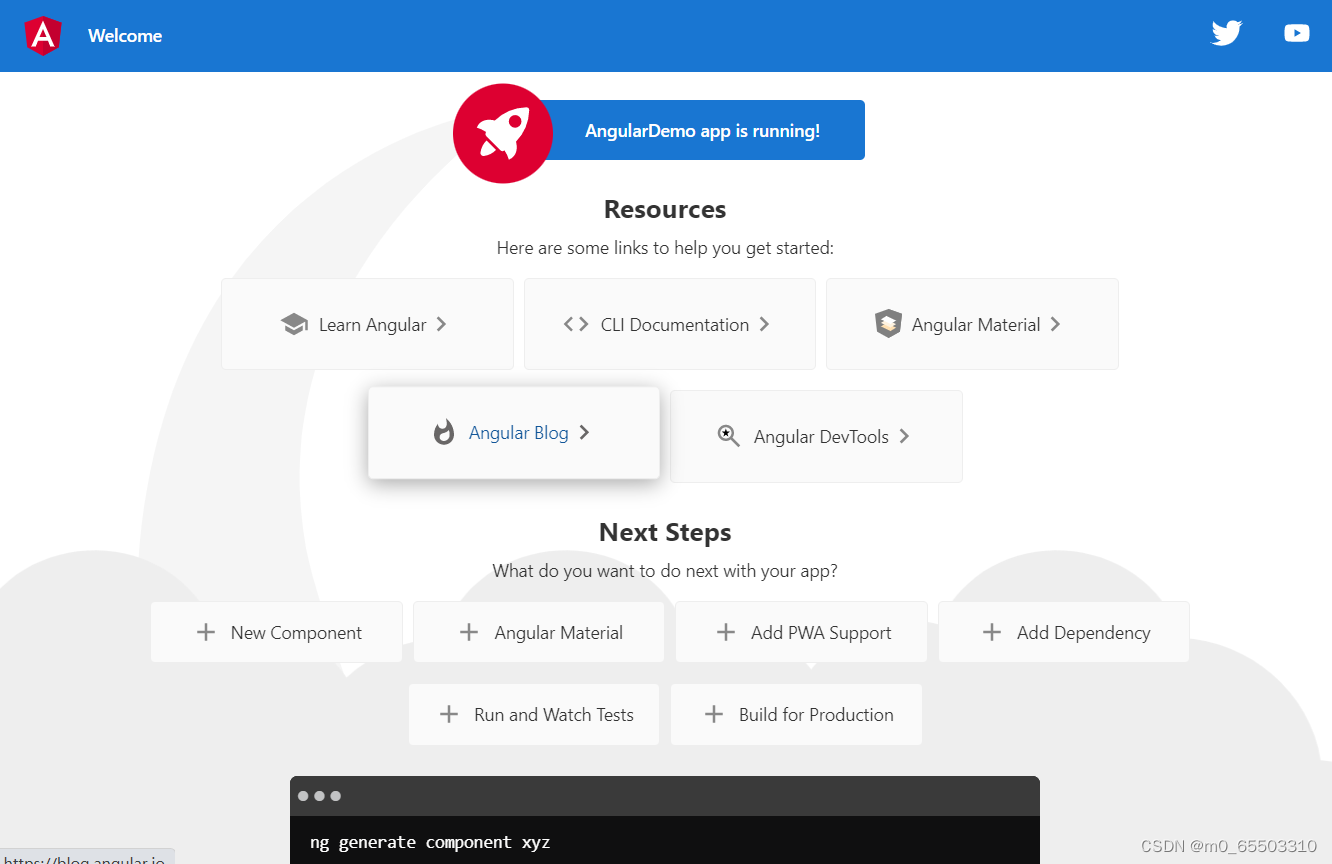
Task: Select Angular Material under Next Steps
Action: pos(539,632)
